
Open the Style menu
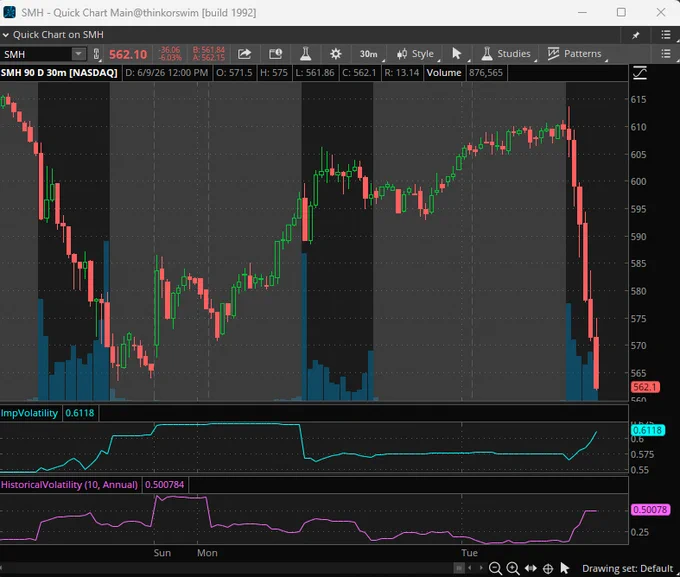point(416,54)
